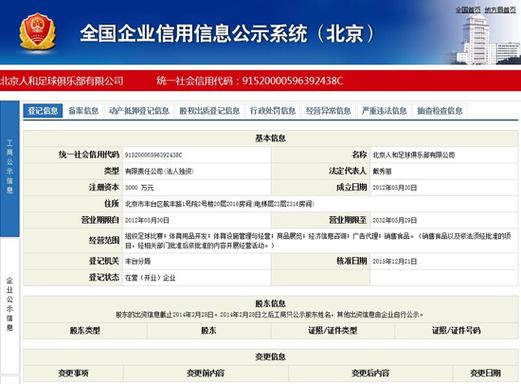Image resolution: width=521 pixels, height=384 pixels.
Task: Open the 地方局首页 link
Action: [500, 10]
